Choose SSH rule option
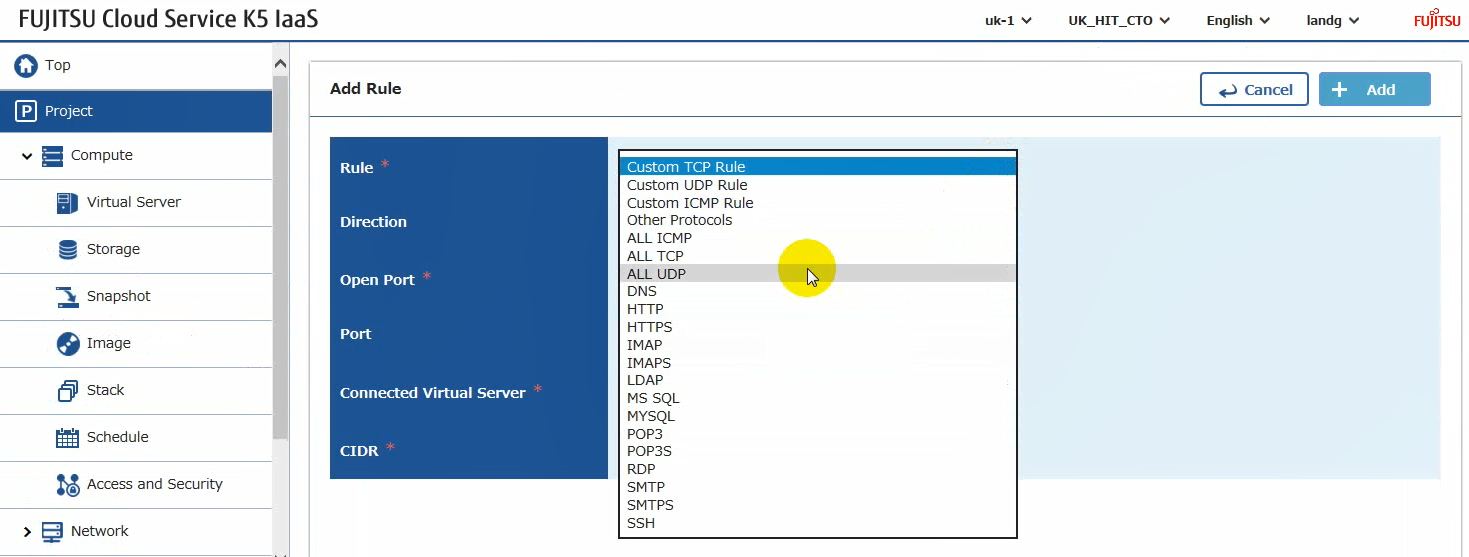Viewport: 1469px width, 557px height. pos(818,523)
